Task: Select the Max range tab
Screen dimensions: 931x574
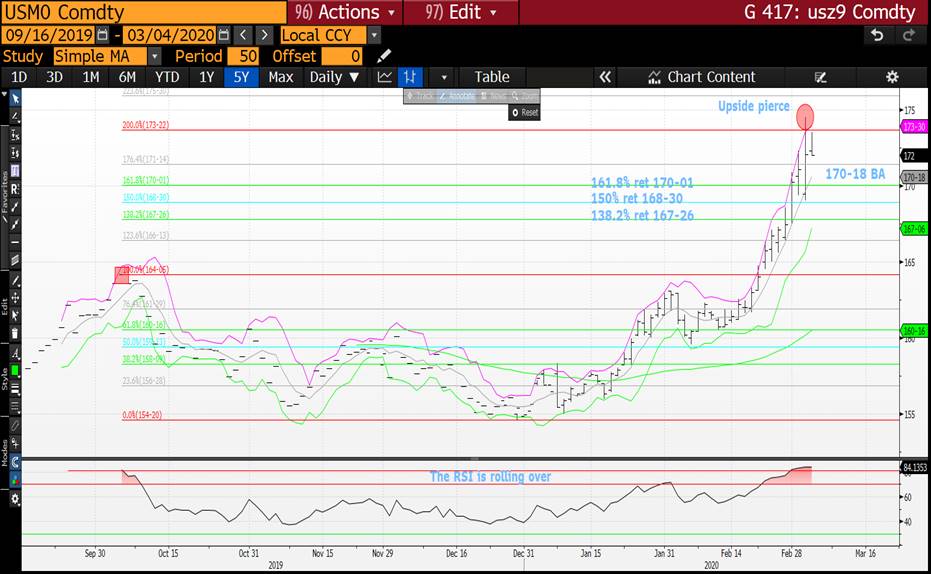Action: [x=280, y=77]
